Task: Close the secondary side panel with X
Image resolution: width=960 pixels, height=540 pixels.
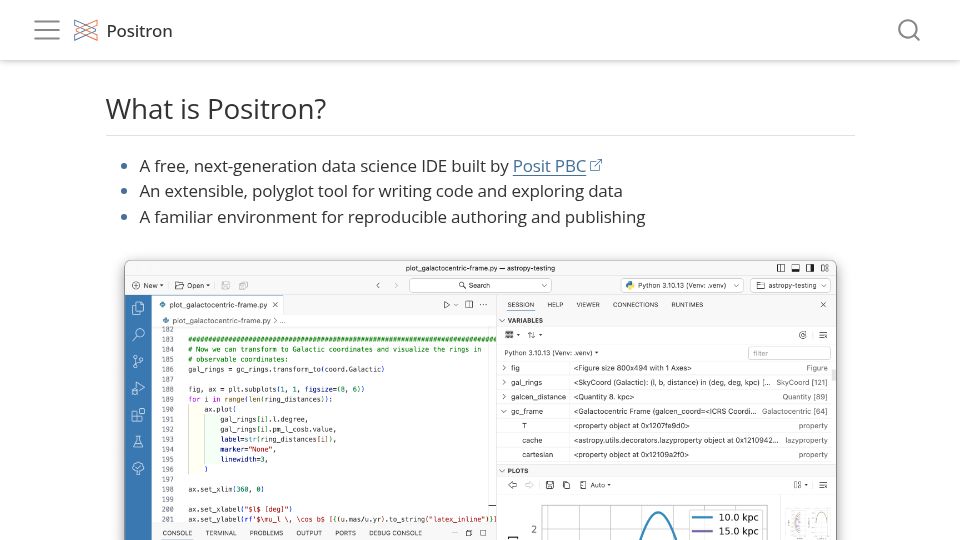Action: 823,304
